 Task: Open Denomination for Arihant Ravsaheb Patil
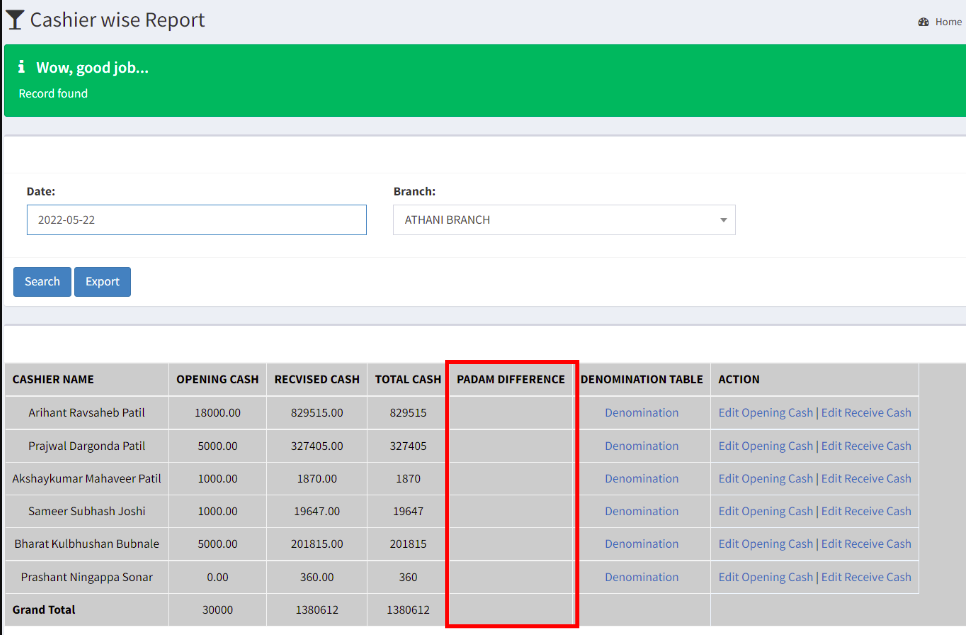coord(641,413)
